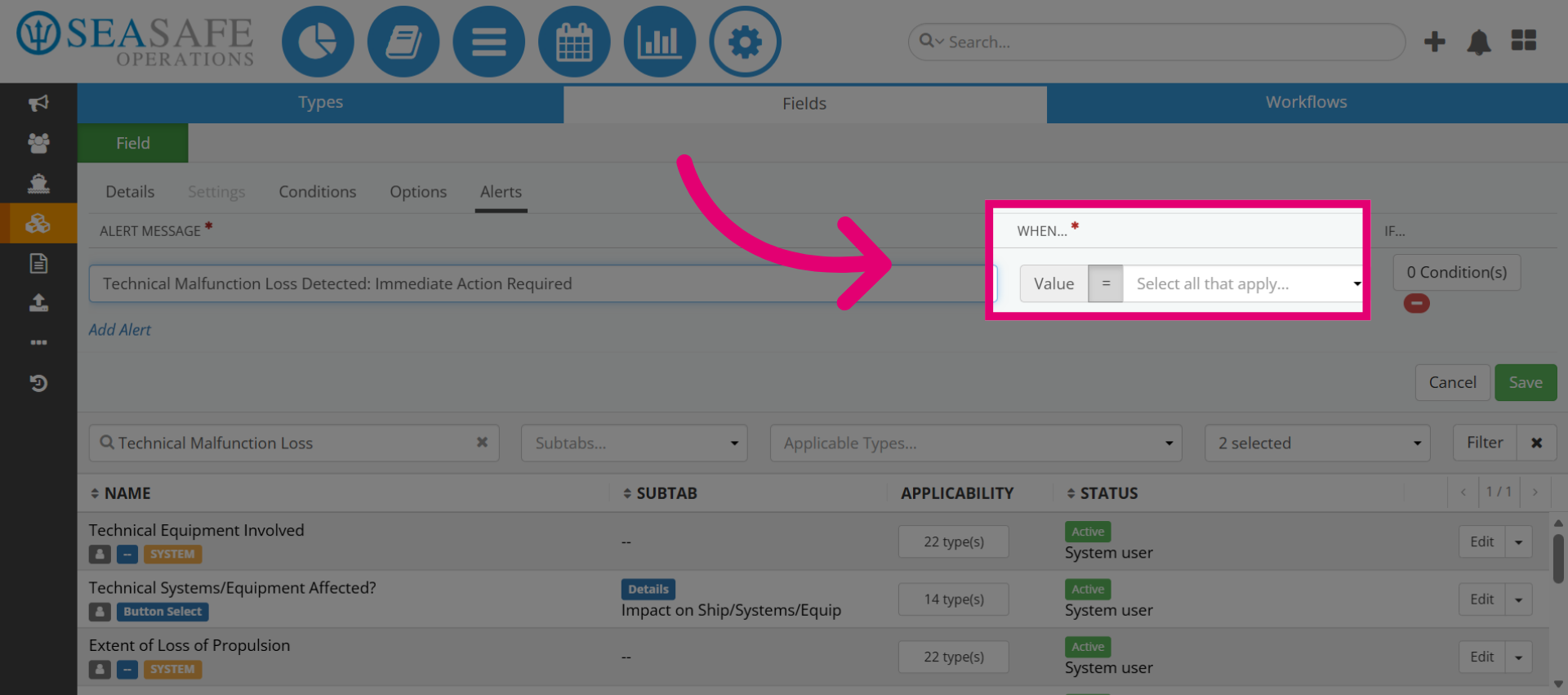This screenshot has width=1568, height=695.
Task: Click the SeaSafe Operations logo
Action: pyautogui.click(x=136, y=40)
